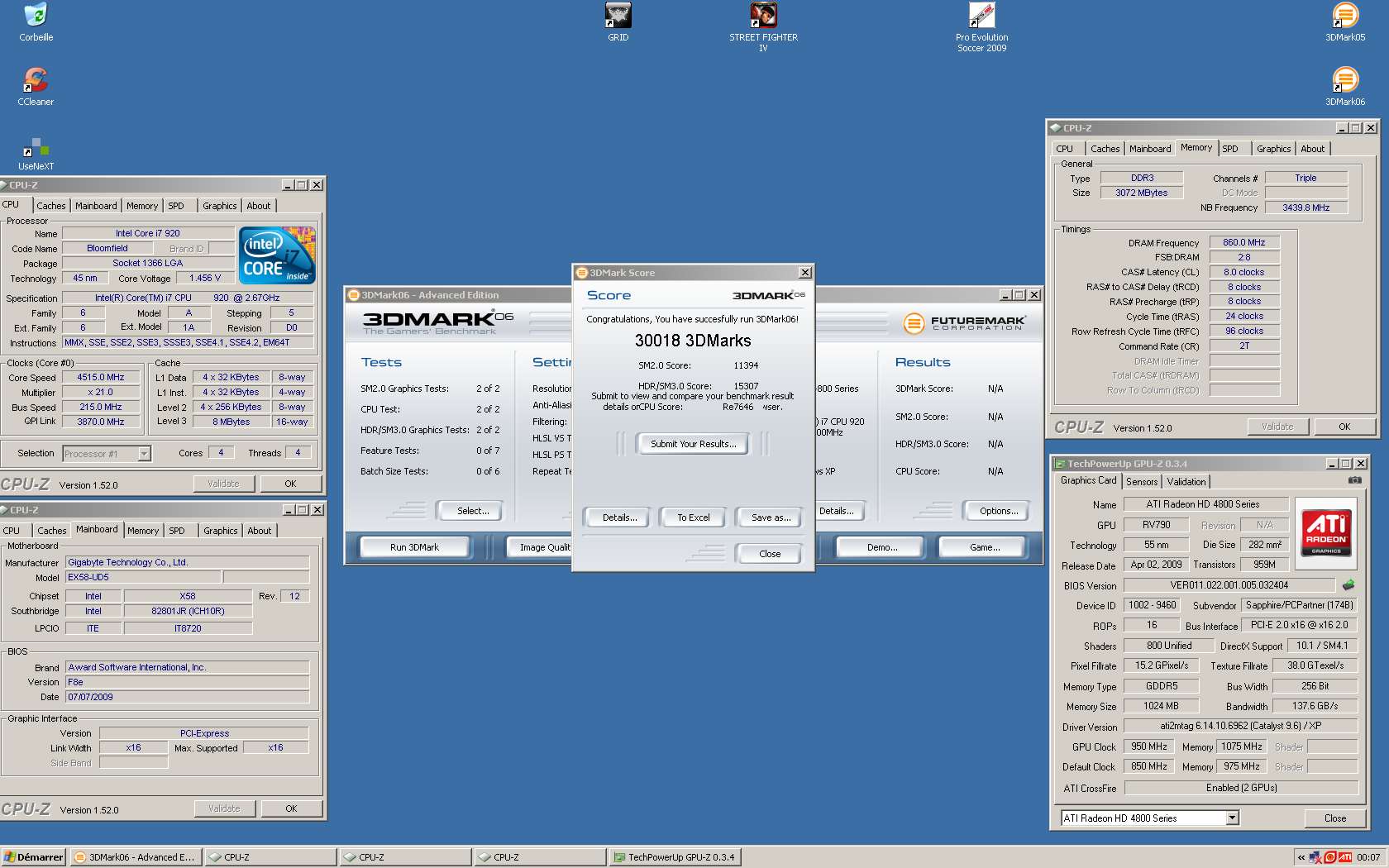Open SPD tab in the CPU-Z Mainboard window

(177, 531)
